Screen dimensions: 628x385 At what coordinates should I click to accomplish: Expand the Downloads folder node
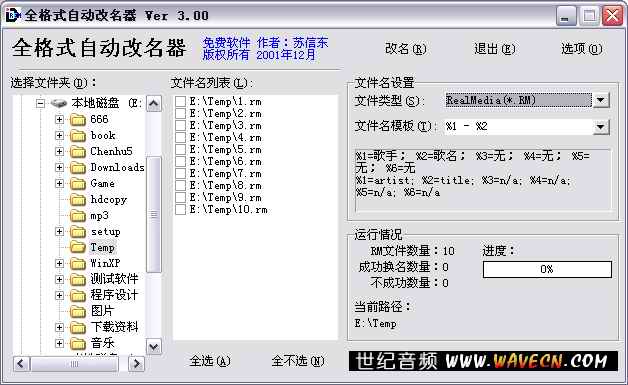click(x=59, y=167)
